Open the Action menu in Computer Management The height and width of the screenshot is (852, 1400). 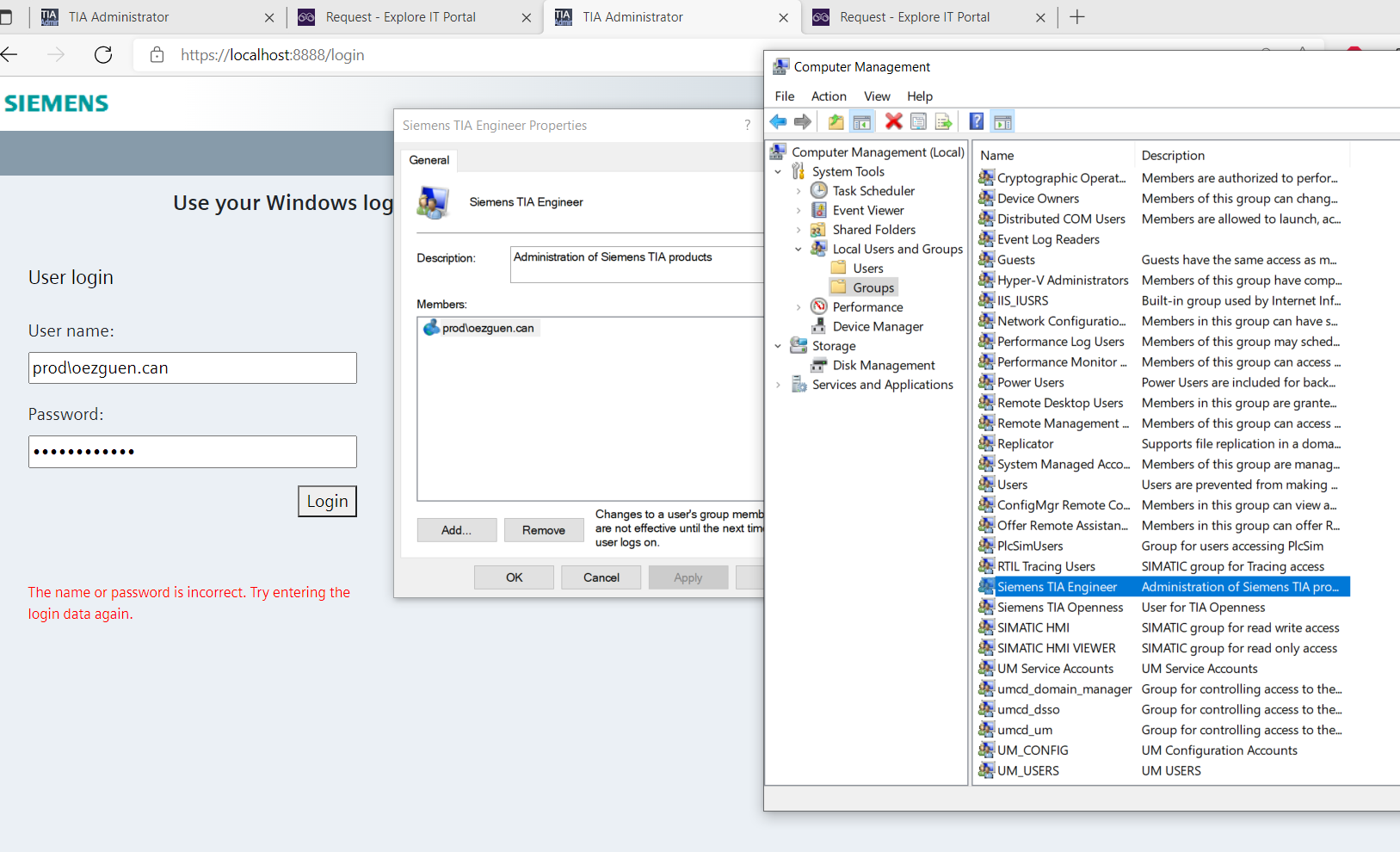[x=829, y=96]
